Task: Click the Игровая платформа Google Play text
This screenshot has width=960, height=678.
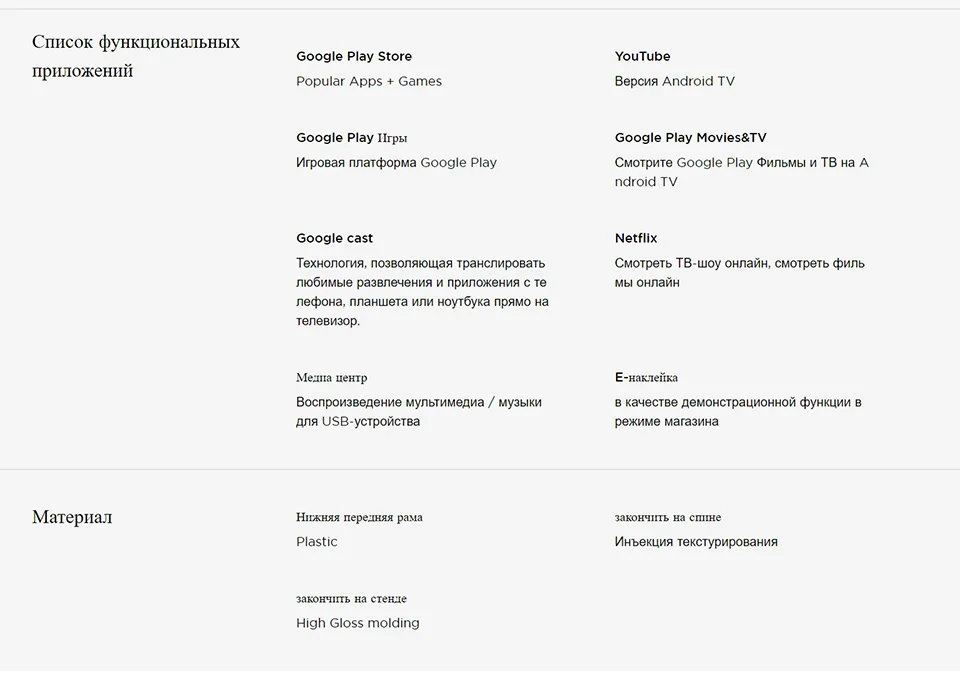Action: 396,162
